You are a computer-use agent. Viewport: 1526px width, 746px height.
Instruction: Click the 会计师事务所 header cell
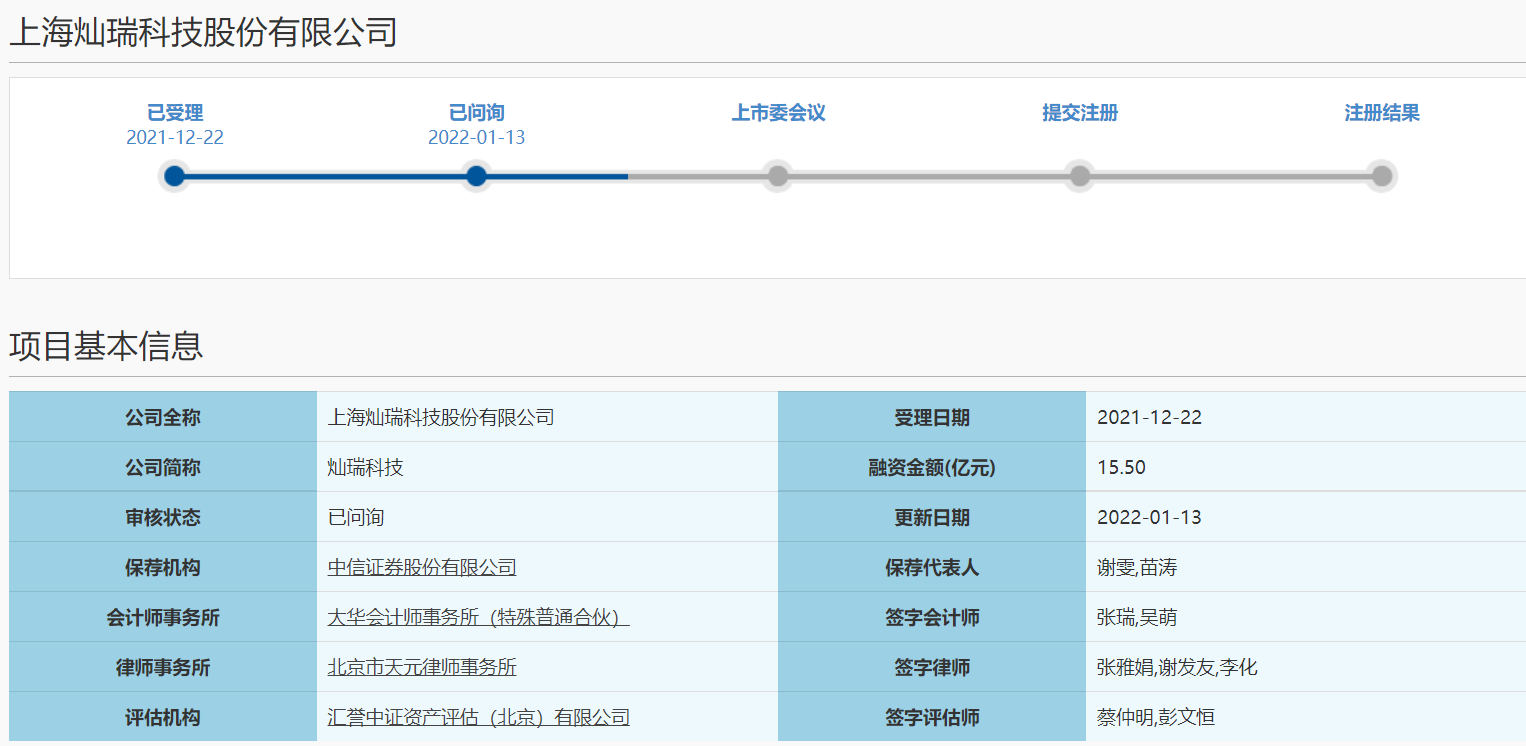[163, 617]
